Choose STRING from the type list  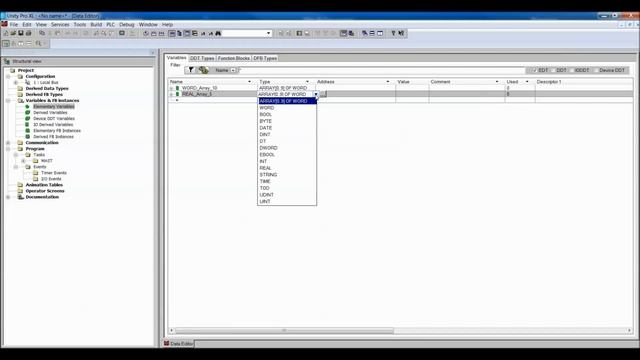[x=287, y=175]
